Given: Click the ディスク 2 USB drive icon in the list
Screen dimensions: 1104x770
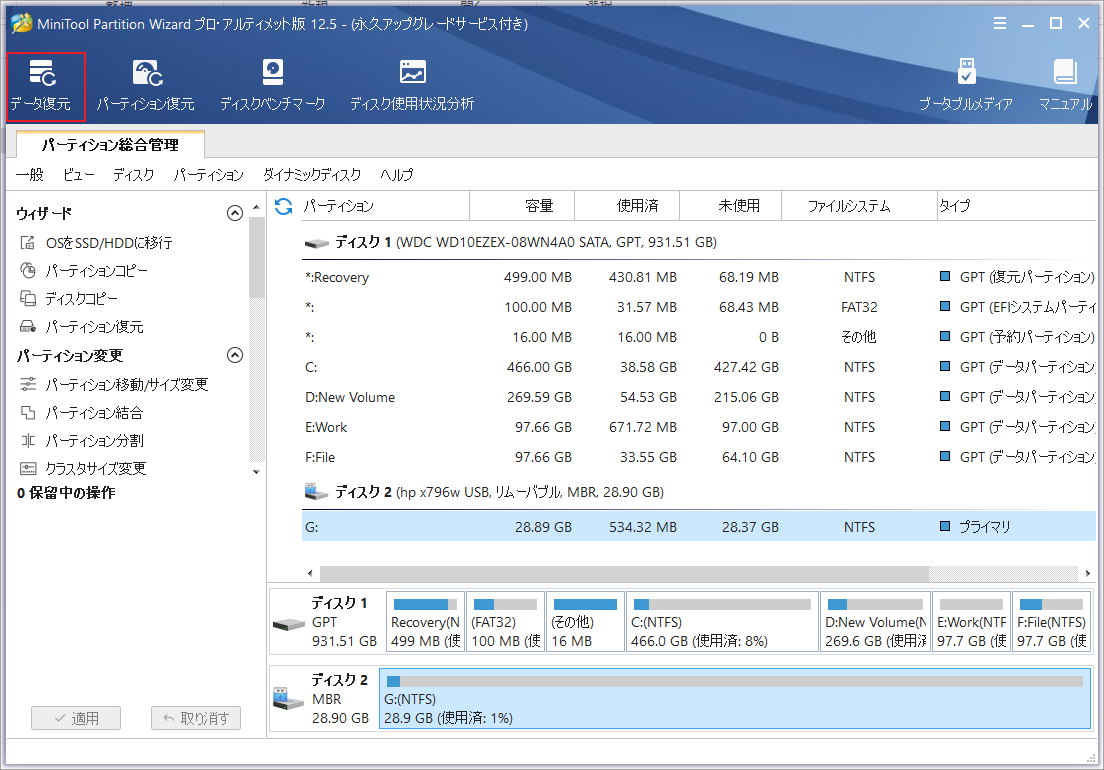Looking at the screenshot, I should [316, 491].
